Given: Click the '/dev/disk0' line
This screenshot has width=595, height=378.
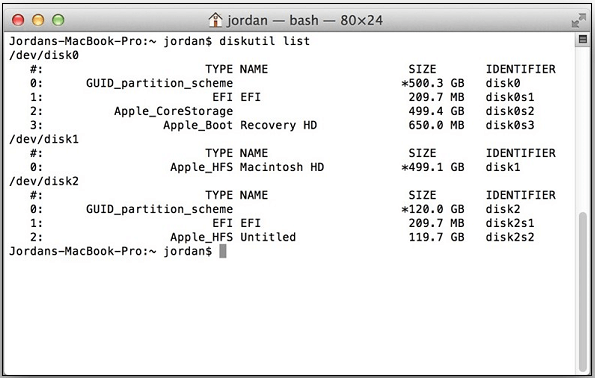Looking at the screenshot, I should click(44, 55).
